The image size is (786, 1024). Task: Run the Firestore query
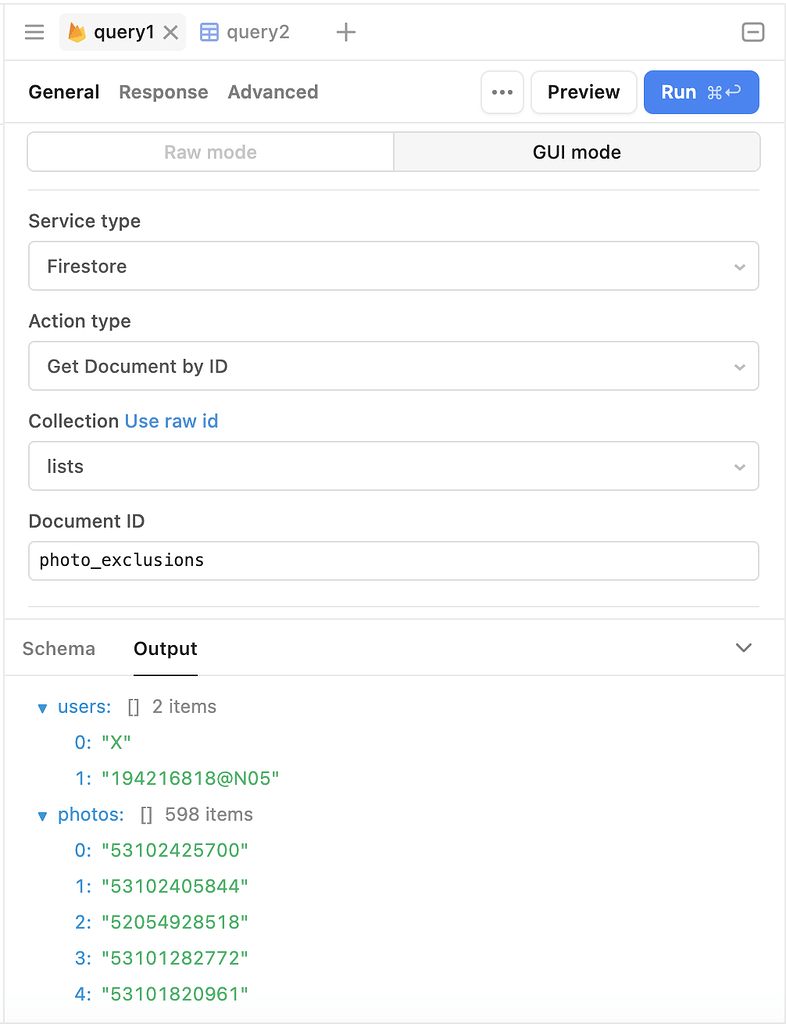[701, 91]
